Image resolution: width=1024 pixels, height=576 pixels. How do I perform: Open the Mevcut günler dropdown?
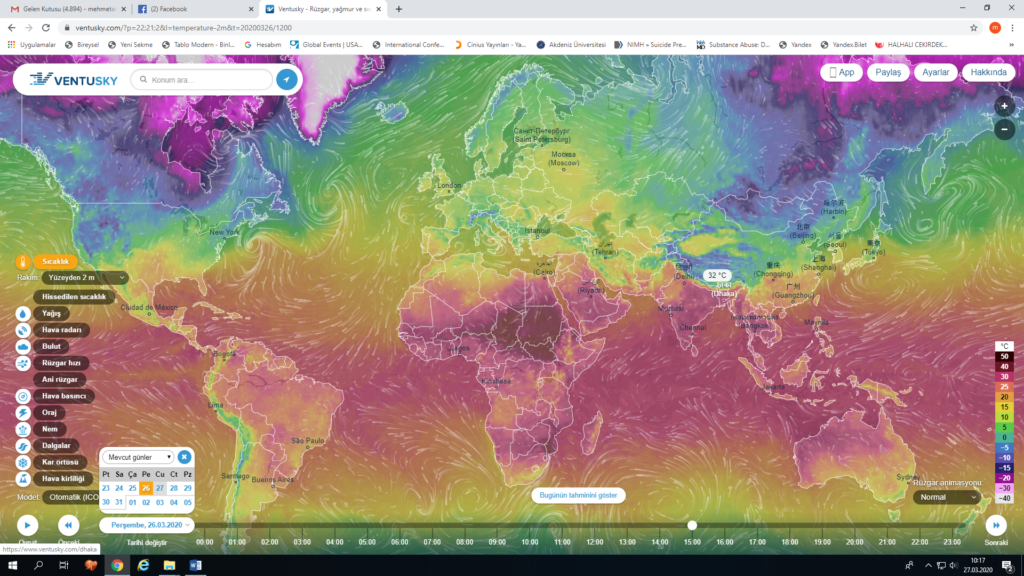tap(138, 457)
